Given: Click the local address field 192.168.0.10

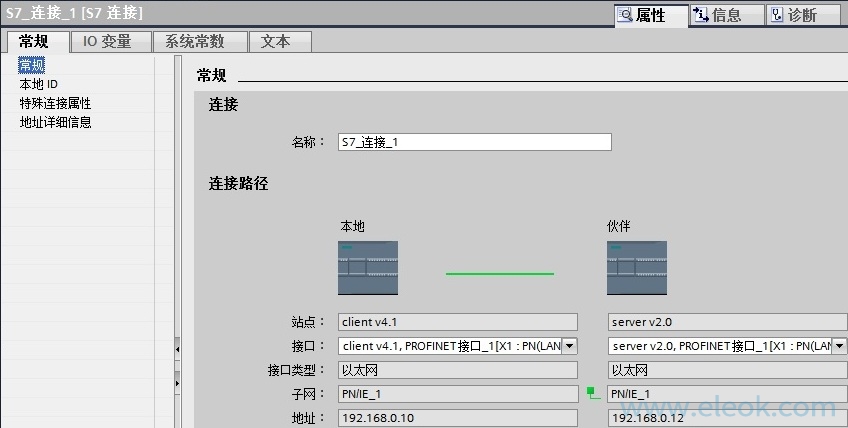Looking at the screenshot, I should [x=457, y=417].
